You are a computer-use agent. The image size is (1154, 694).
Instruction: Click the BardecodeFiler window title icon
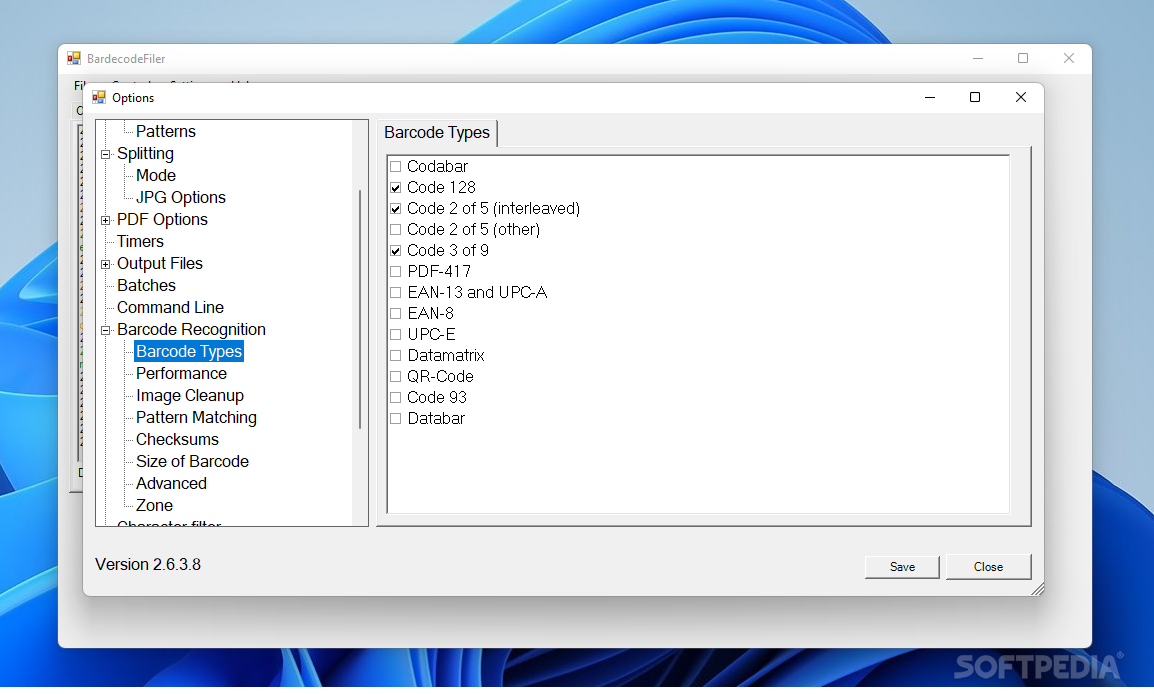click(x=74, y=58)
